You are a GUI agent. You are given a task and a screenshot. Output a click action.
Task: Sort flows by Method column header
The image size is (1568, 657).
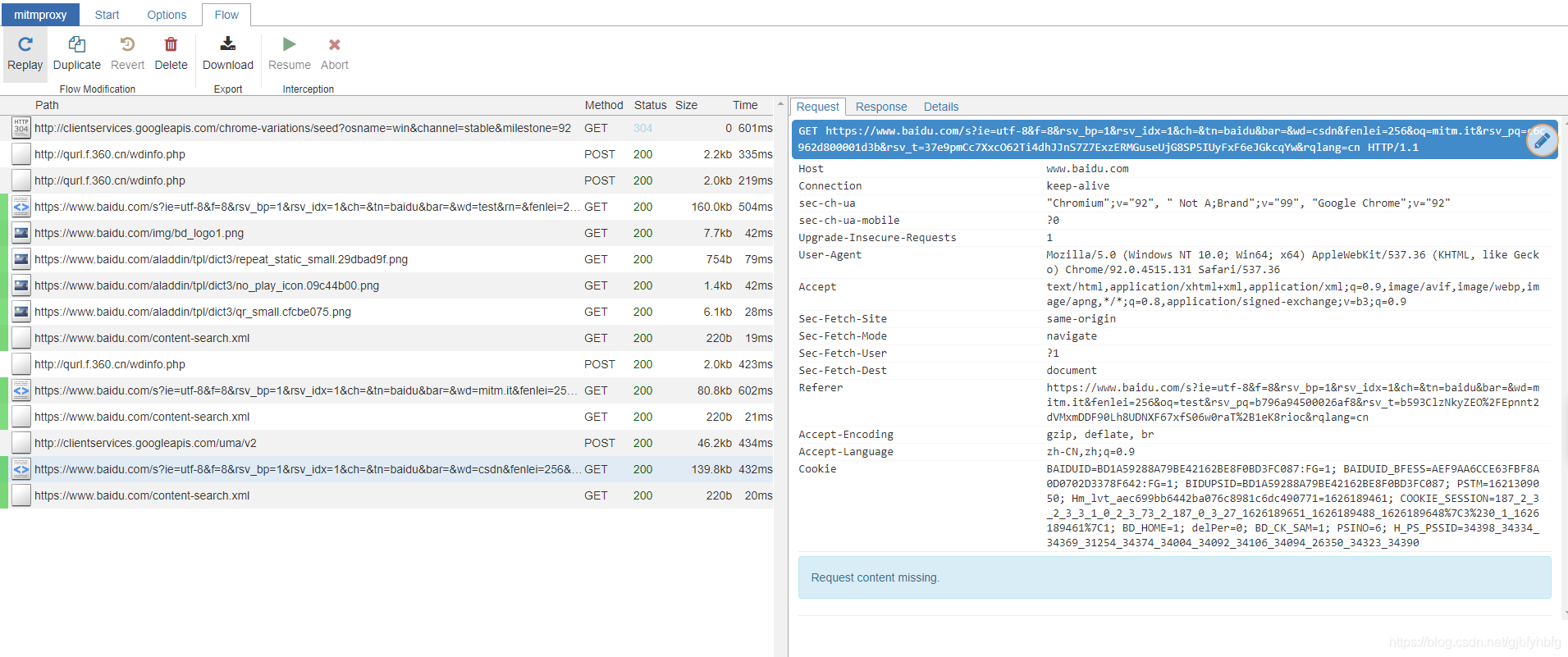604,105
